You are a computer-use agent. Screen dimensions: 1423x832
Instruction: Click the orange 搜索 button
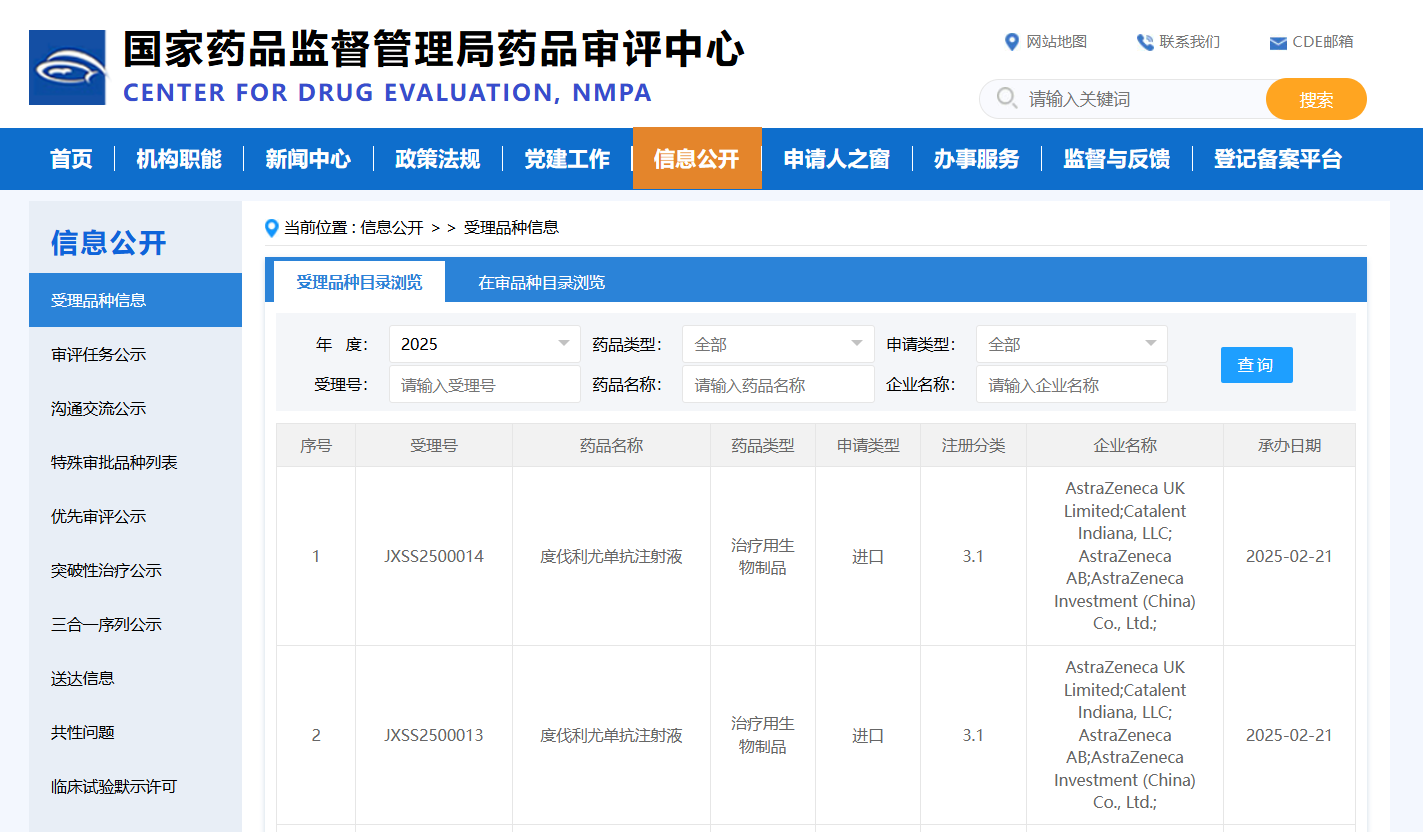[x=1316, y=99]
